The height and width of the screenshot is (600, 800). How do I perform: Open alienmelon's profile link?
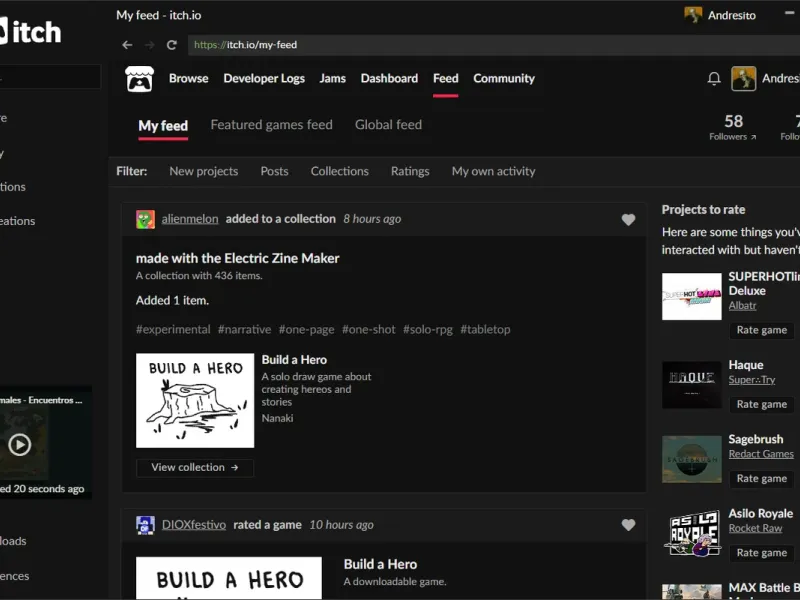190,219
